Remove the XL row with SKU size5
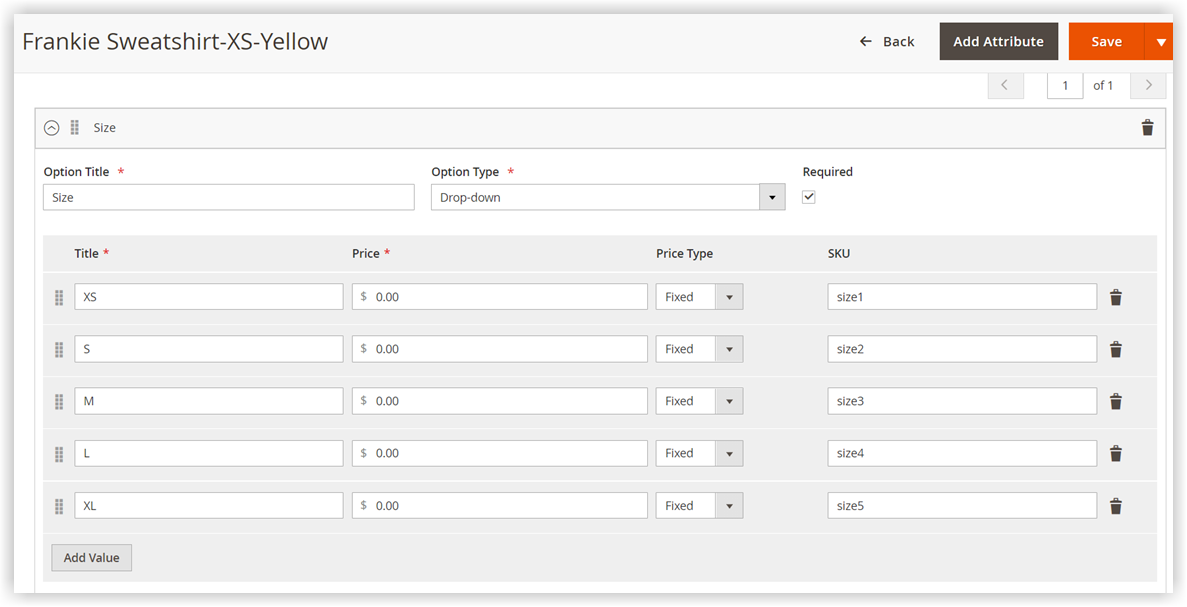This screenshot has width=1187, height=607. pos(1116,505)
